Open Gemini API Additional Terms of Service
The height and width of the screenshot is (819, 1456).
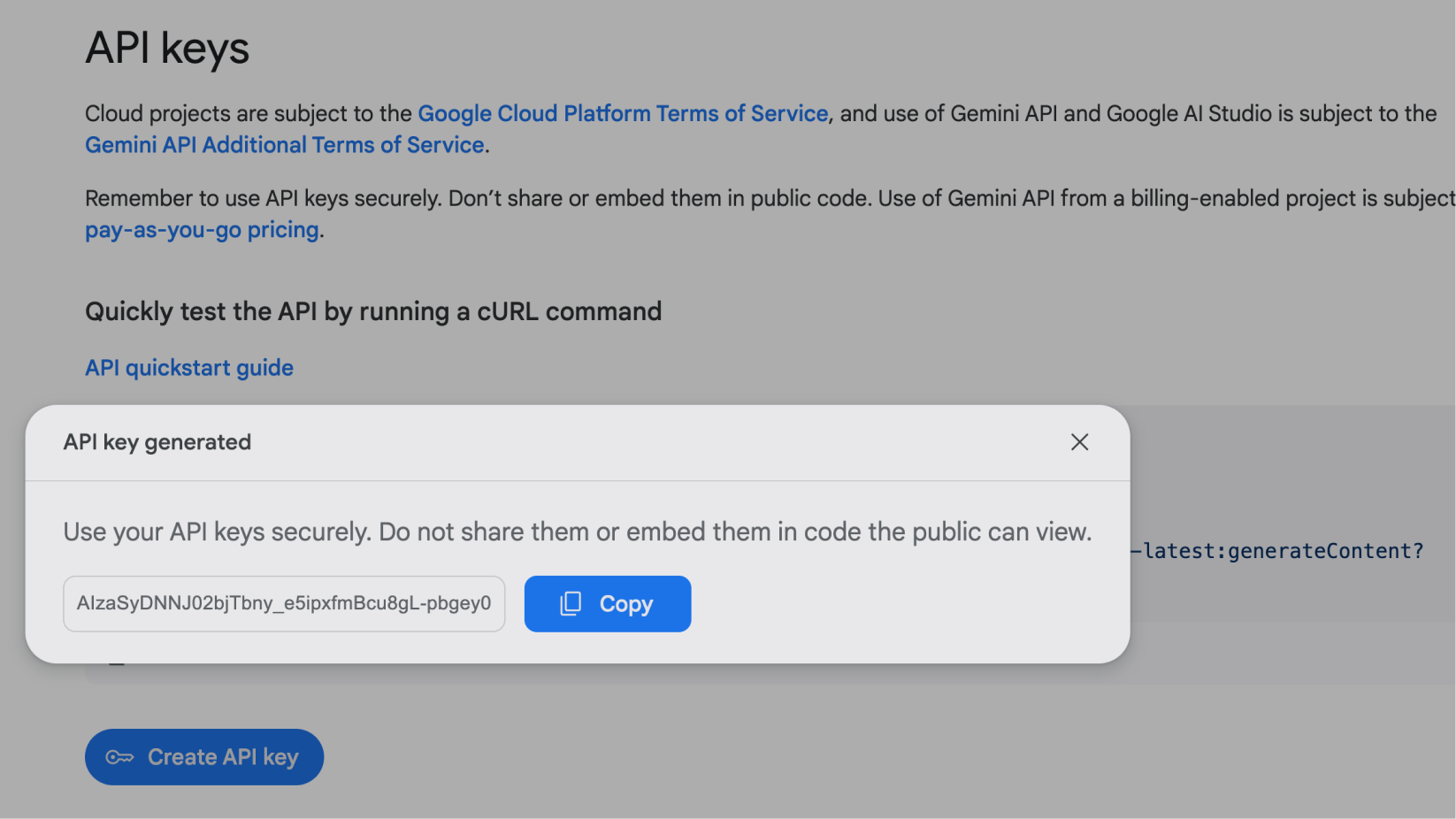284,145
